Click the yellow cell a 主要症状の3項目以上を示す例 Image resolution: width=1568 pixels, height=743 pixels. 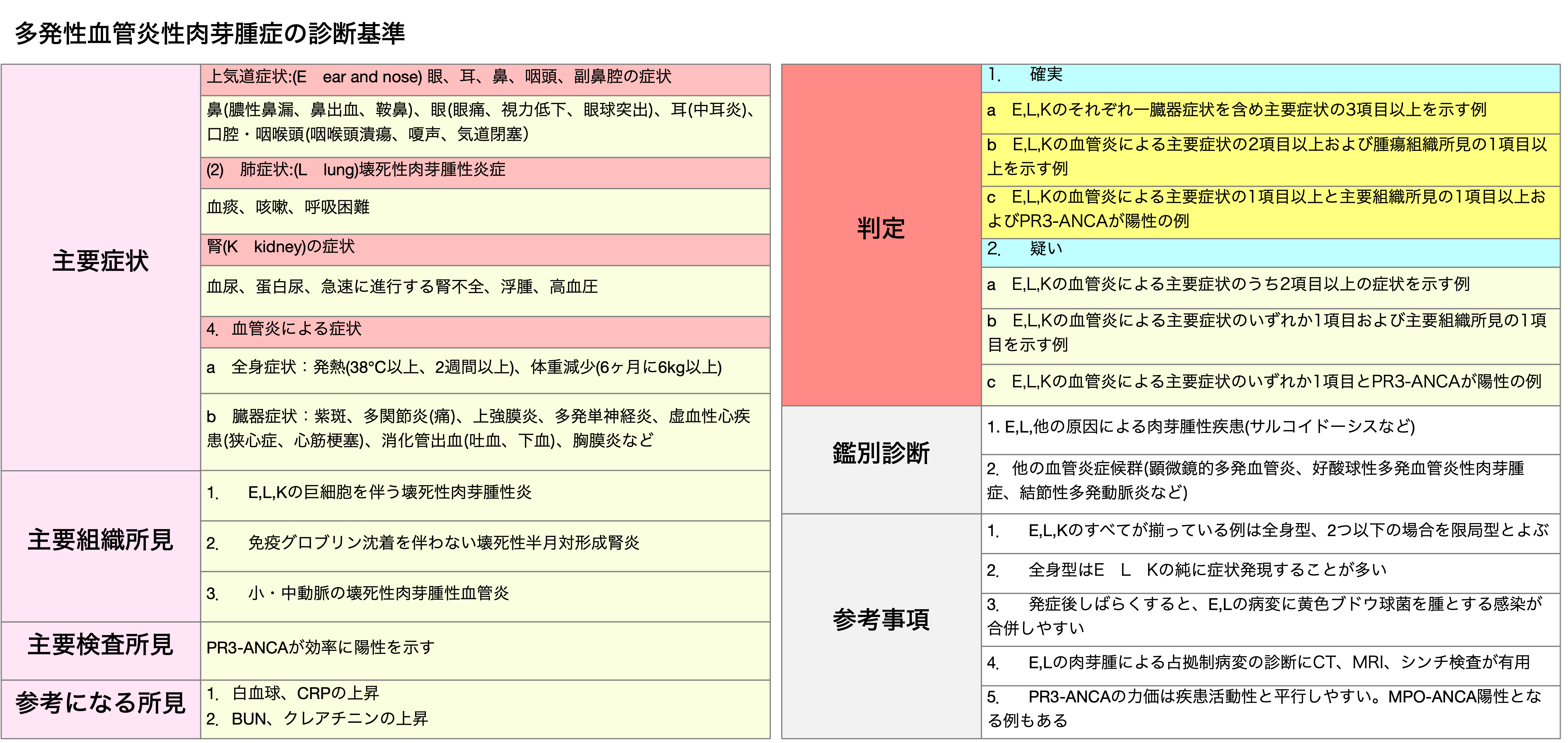[1270, 113]
